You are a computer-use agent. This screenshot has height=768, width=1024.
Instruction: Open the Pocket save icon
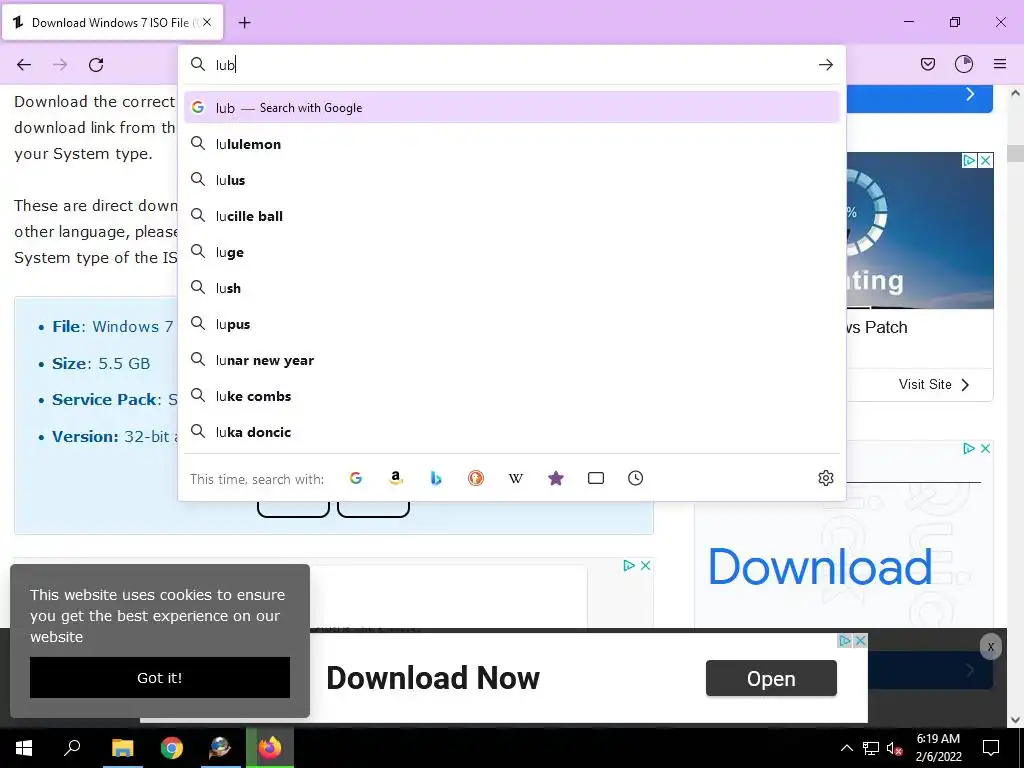[x=928, y=64]
